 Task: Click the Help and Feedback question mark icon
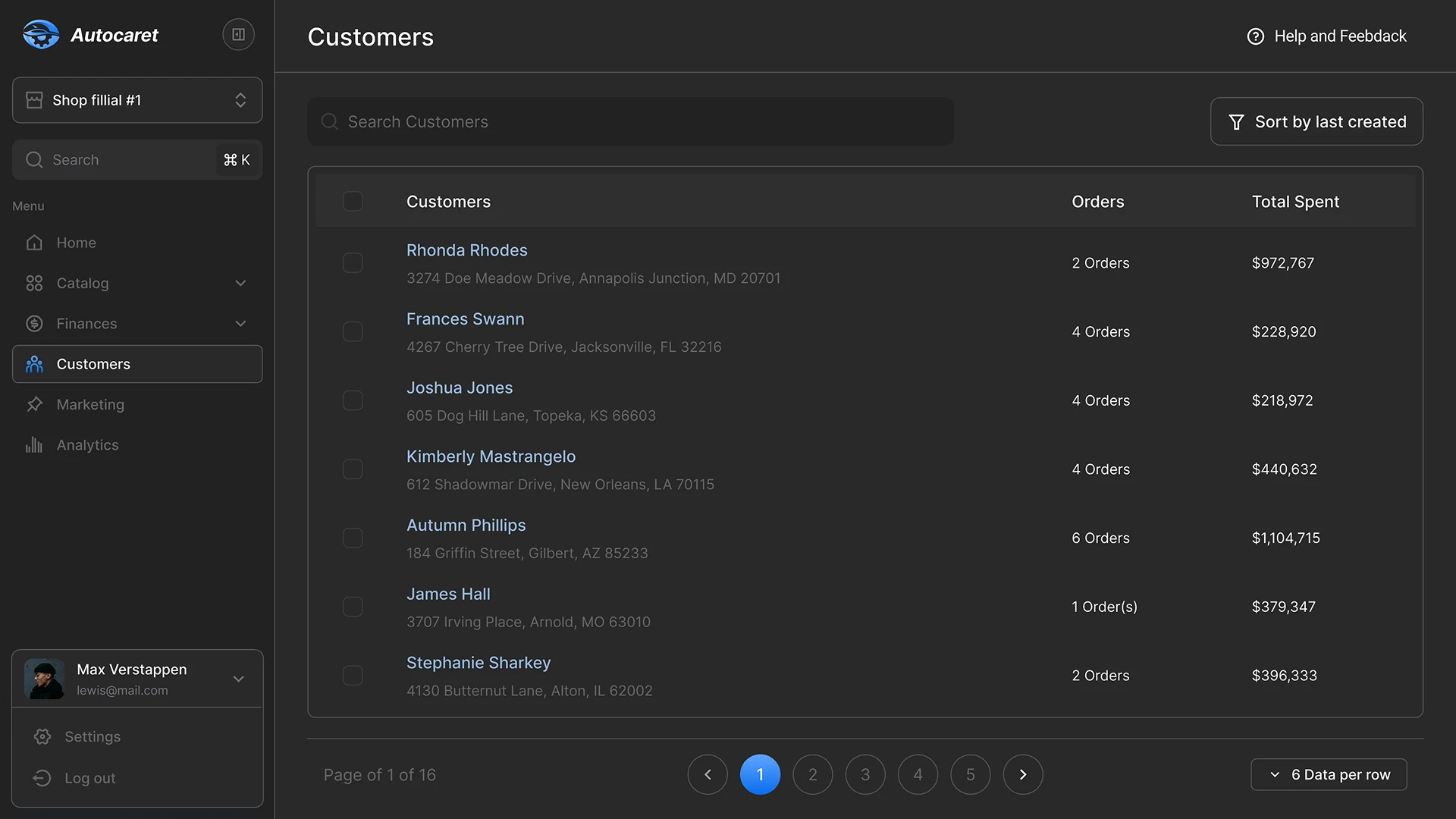point(1256,36)
